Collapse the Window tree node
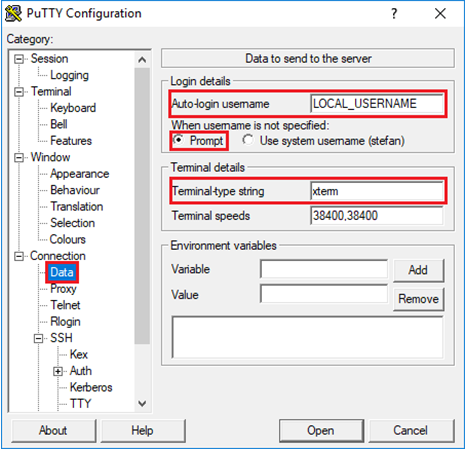 [x=19, y=157]
